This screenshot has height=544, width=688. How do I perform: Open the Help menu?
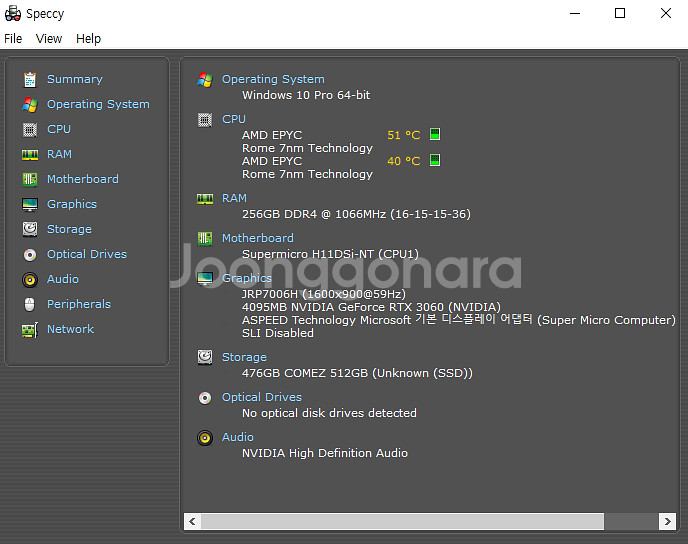[x=88, y=39]
